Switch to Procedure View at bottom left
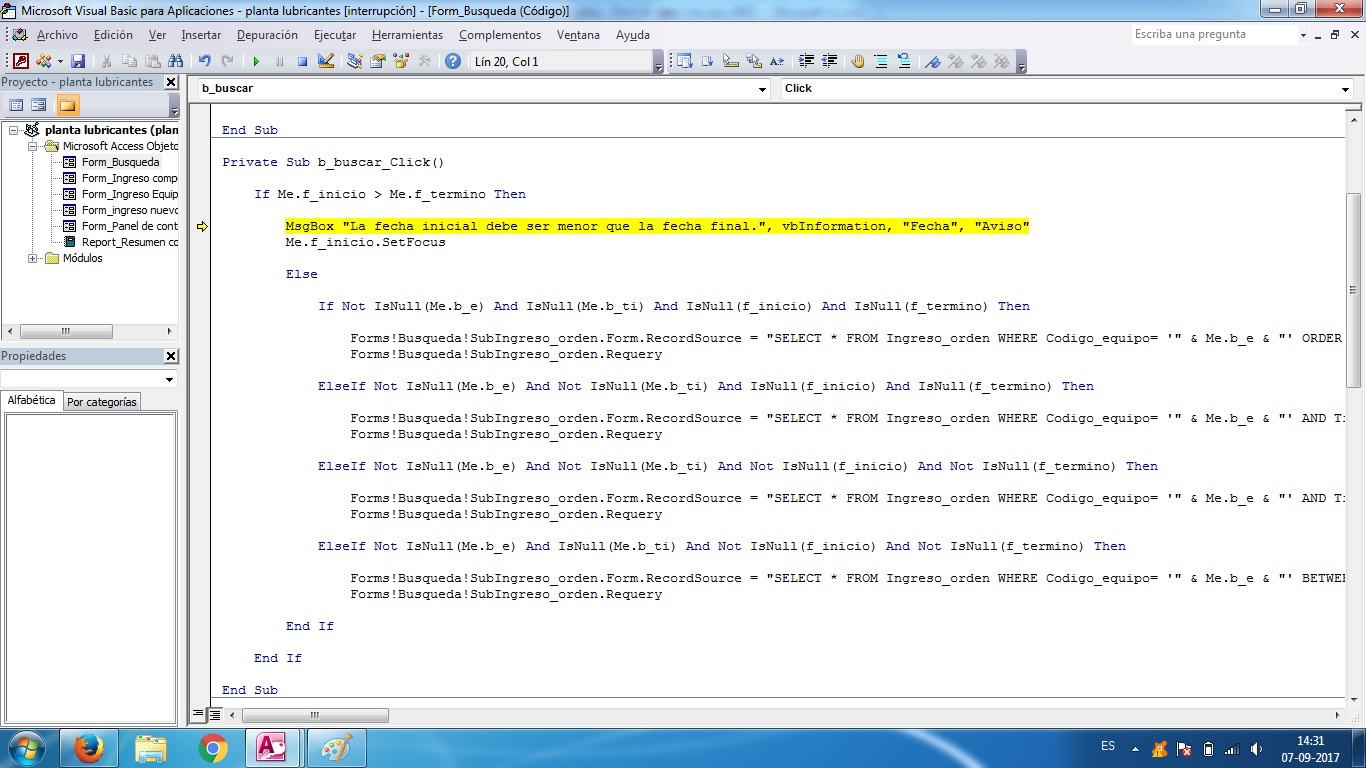Screen dimensions: 1366x768 pos(197,715)
